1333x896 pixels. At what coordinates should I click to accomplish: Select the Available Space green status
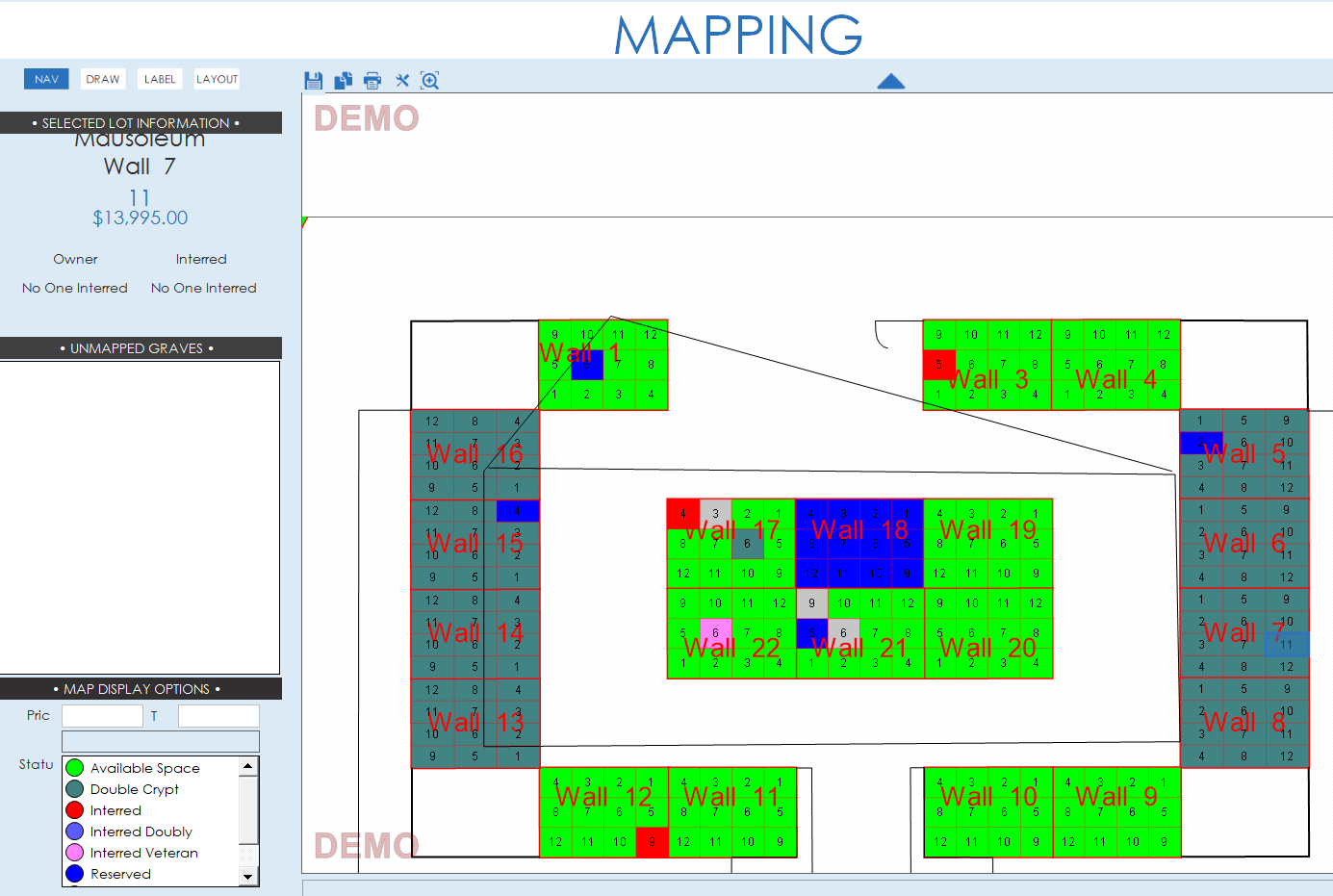point(144,768)
